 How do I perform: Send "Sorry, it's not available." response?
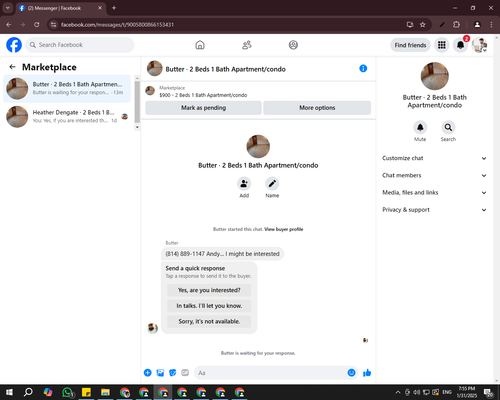point(209,321)
